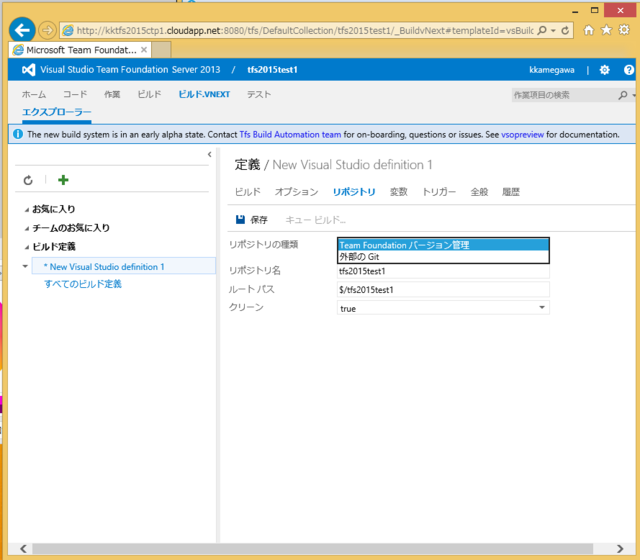
Task: Refresh the build definitions list
Action: [28, 180]
